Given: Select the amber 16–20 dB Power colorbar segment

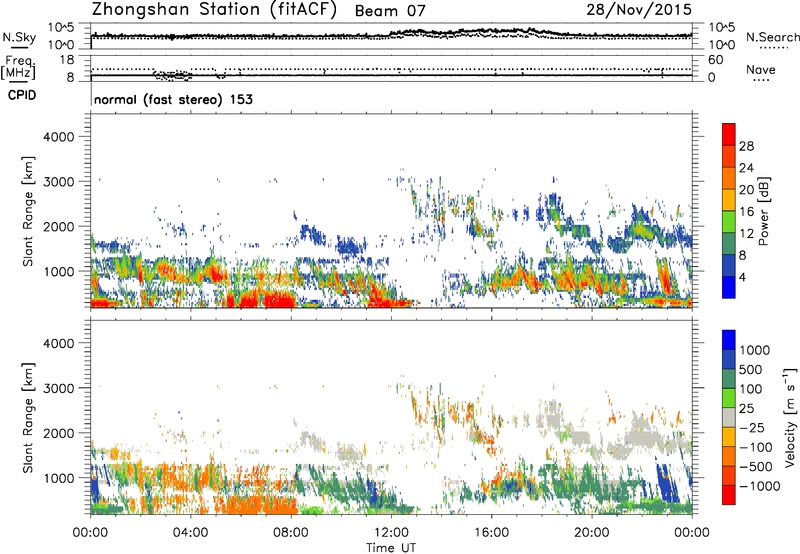Looking at the screenshot, I should pyautogui.click(x=729, y=200).
